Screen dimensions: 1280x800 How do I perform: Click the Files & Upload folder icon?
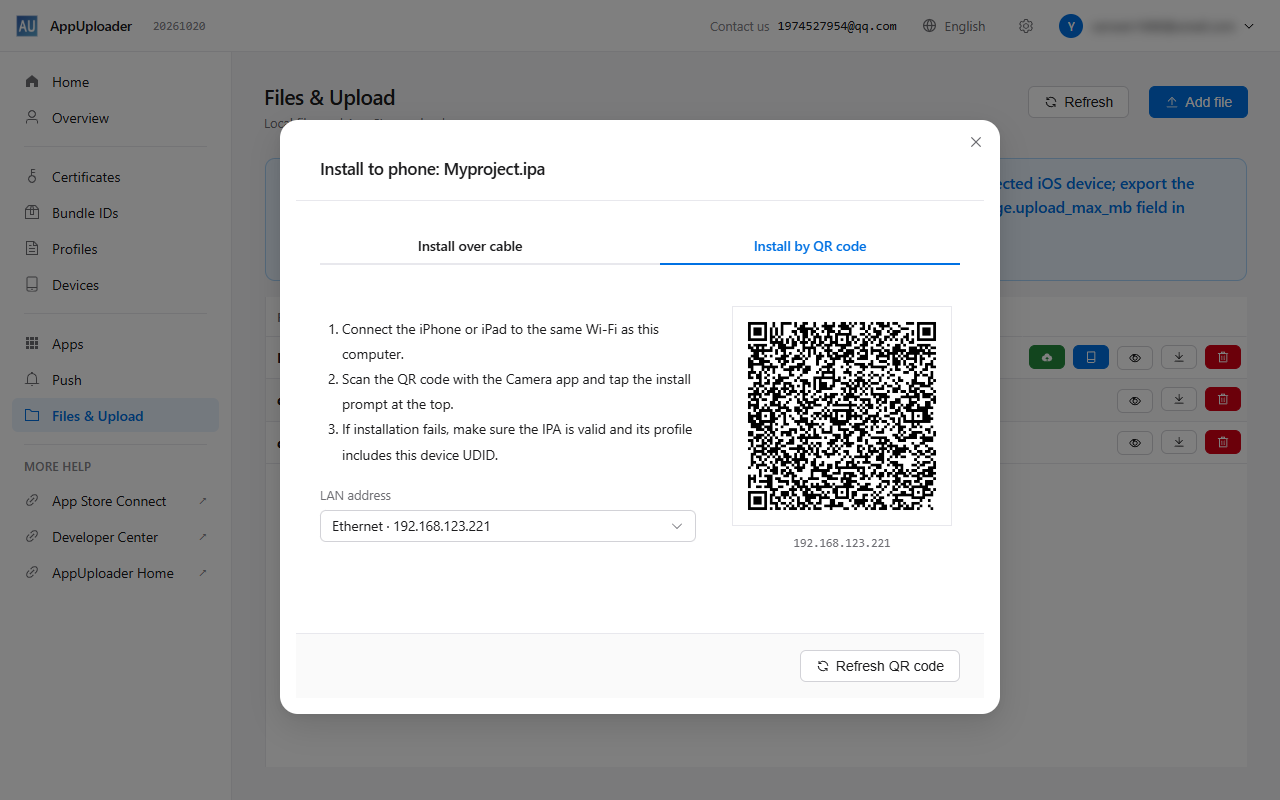pos(32,416)
